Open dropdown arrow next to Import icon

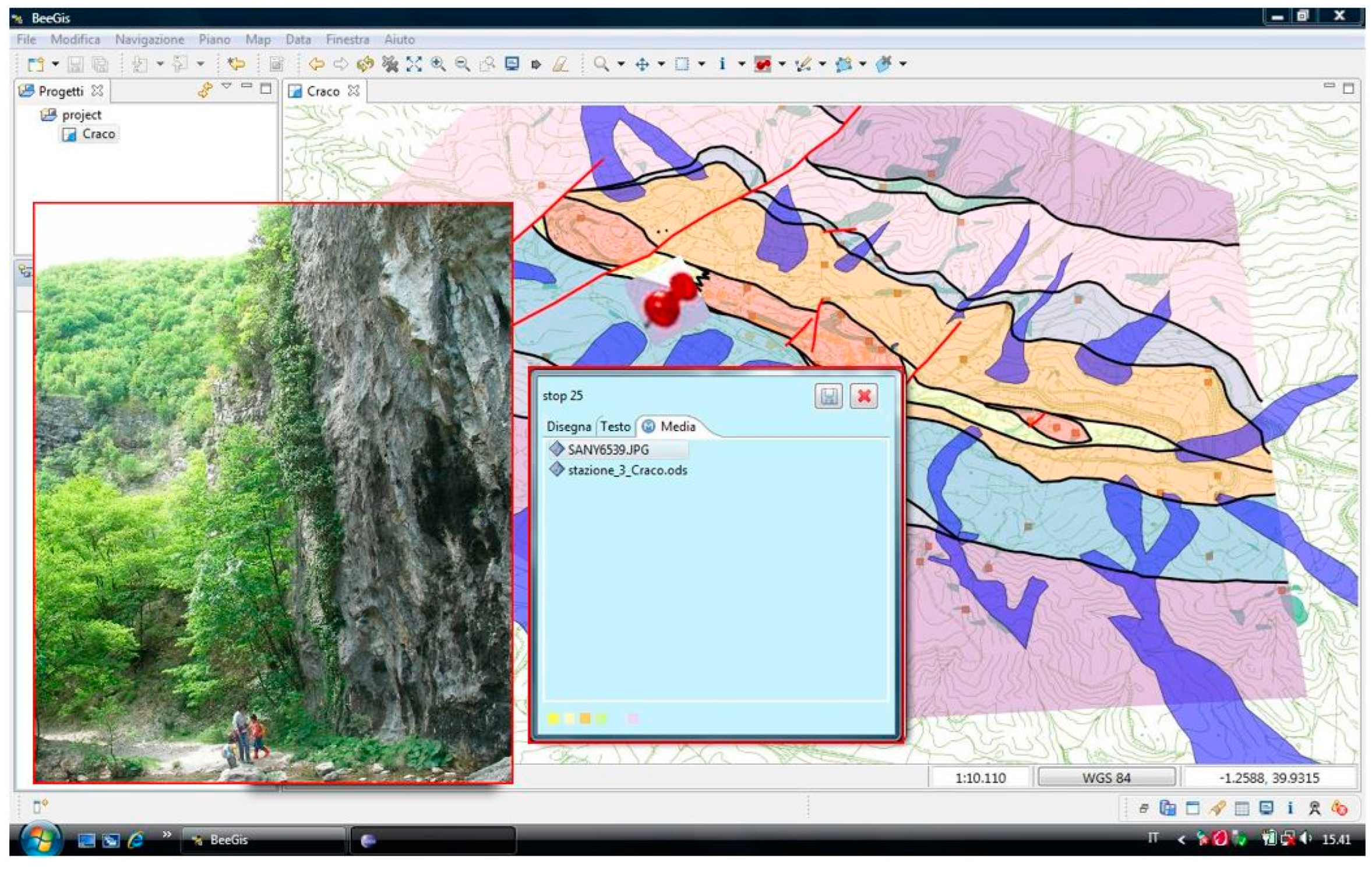160,63
